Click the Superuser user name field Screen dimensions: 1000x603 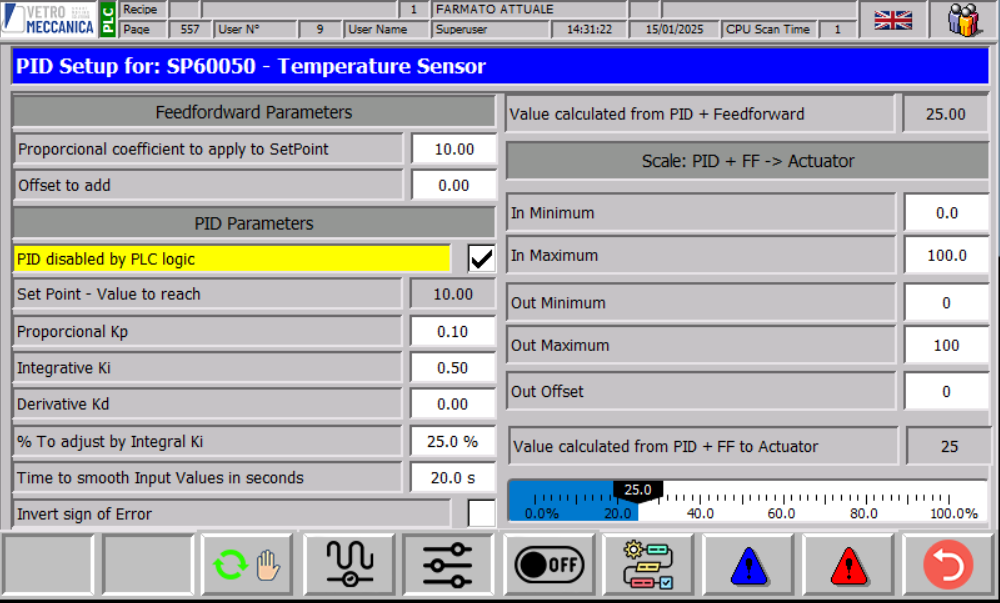[491, 29]
